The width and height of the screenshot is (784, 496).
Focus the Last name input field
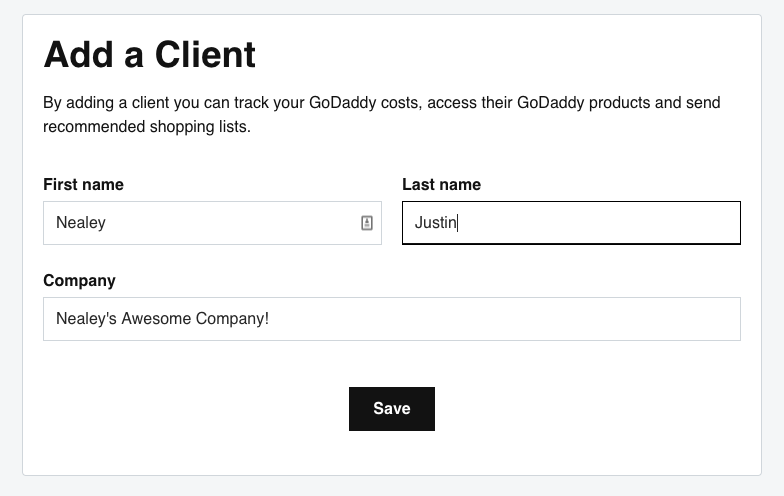(572, 223)
